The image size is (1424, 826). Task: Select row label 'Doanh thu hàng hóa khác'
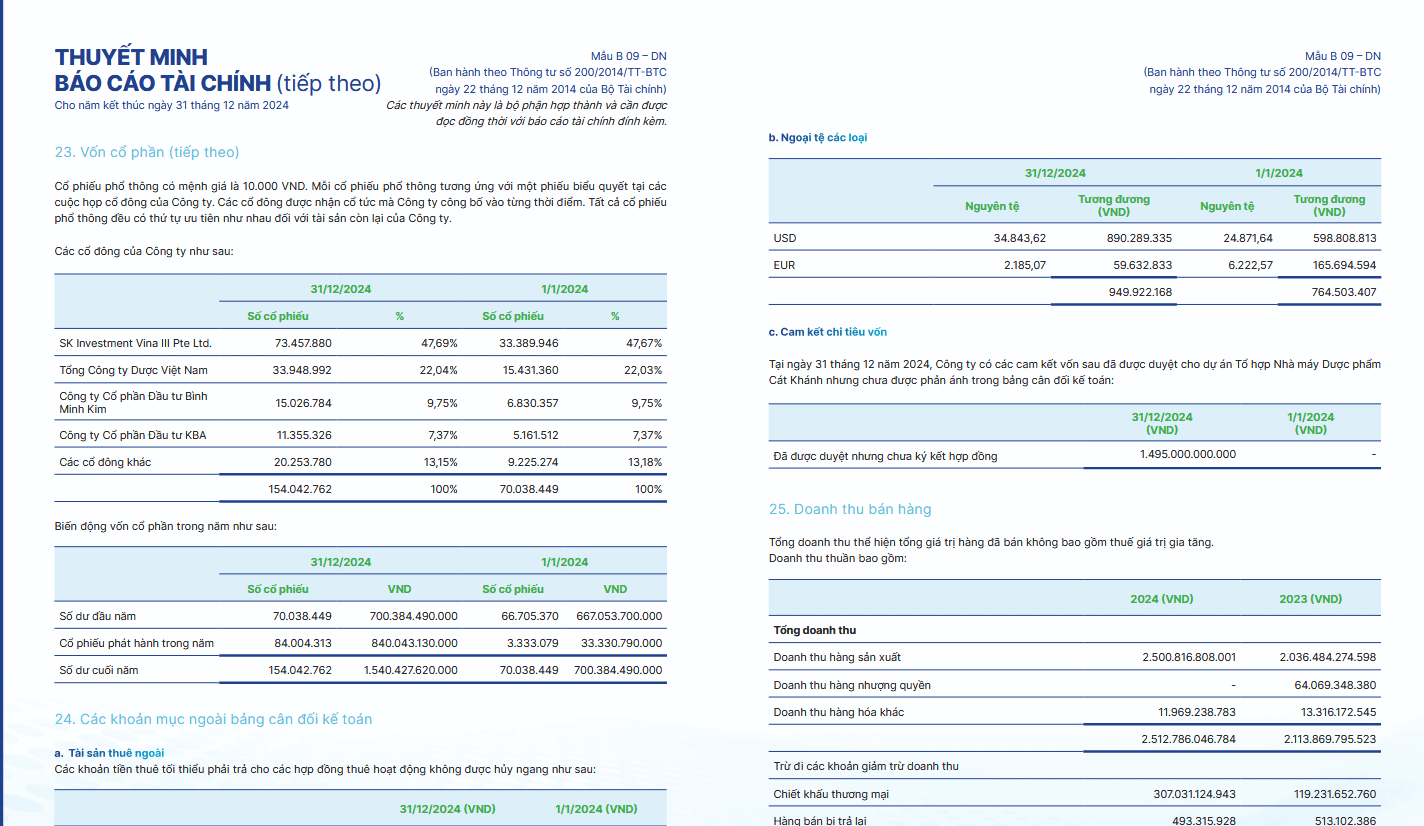point(839,712)
